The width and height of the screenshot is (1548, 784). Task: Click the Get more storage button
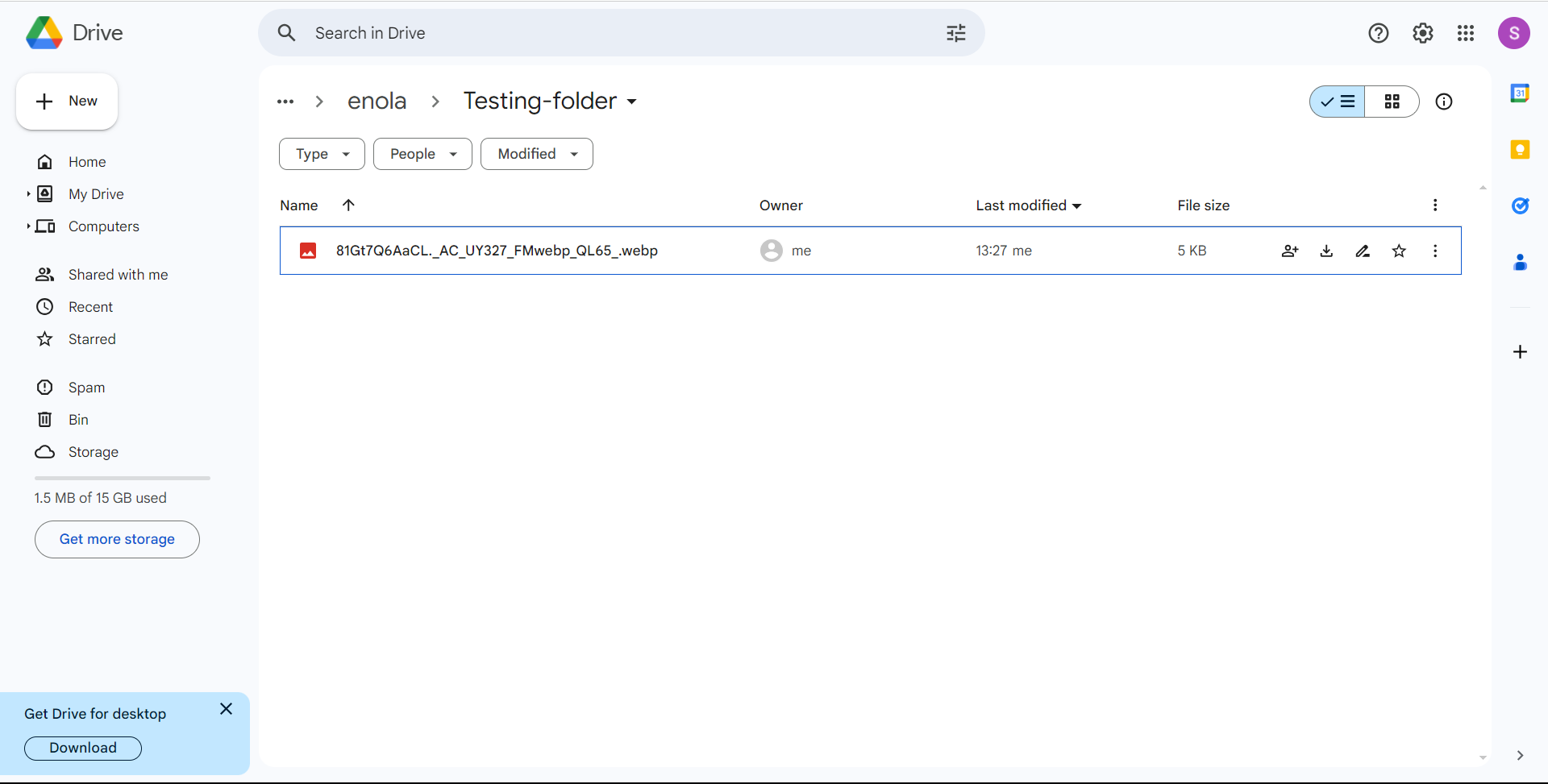117,539
